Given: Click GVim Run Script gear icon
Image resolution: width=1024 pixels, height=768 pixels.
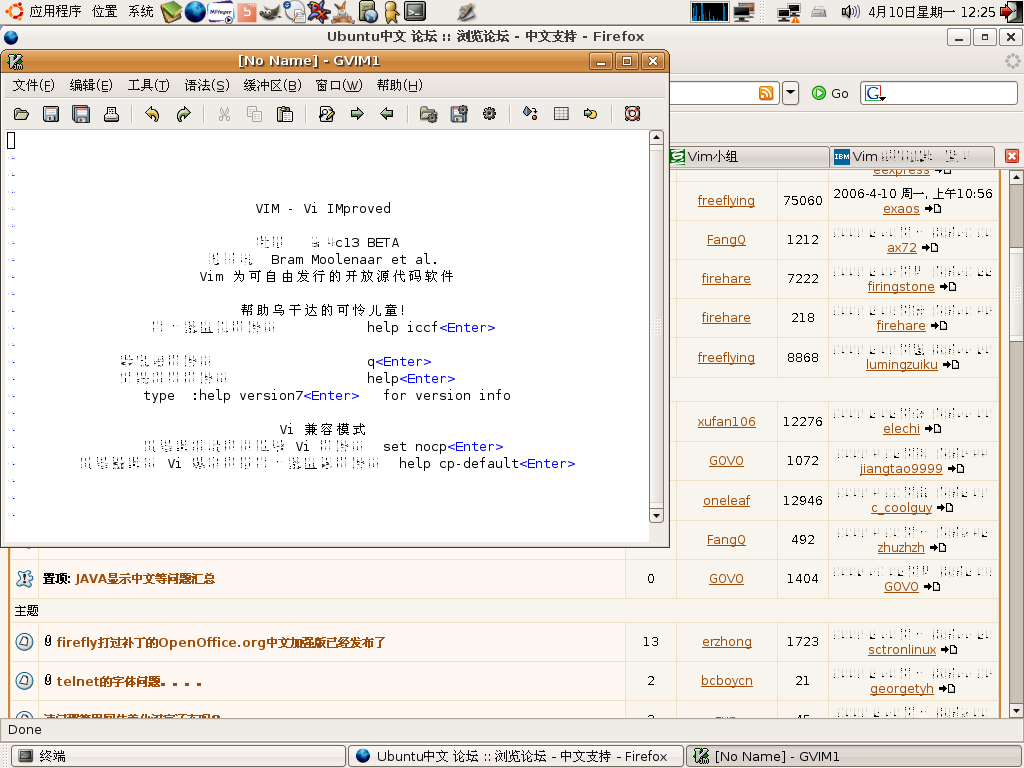Looking at the screenshot, I should tap(489, 114).
